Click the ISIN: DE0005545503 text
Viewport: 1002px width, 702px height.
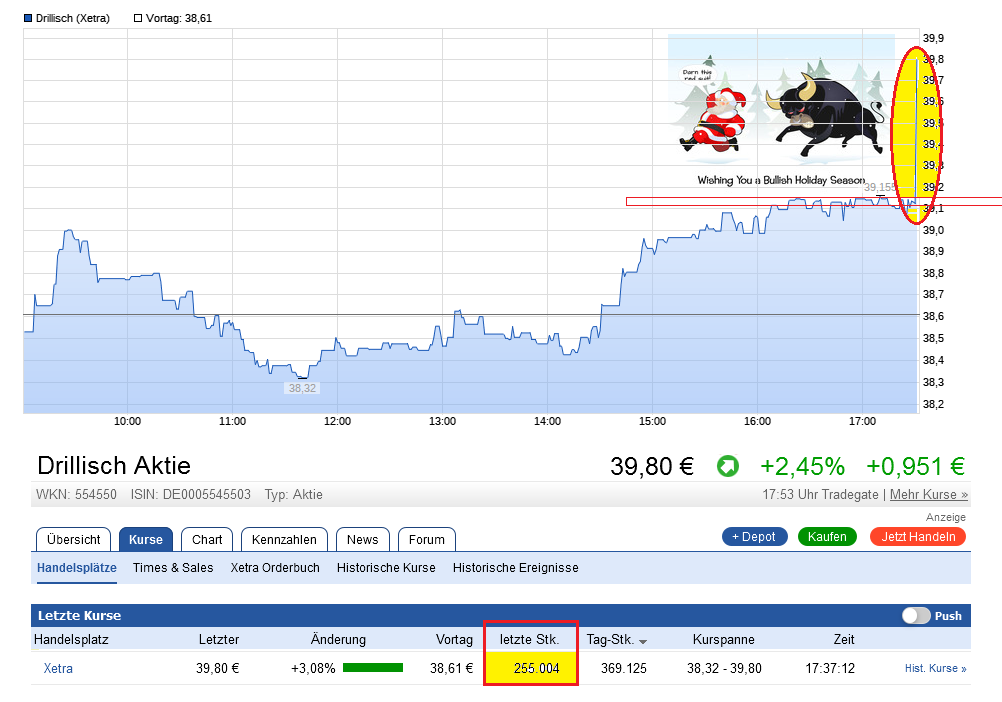point(190,494)
